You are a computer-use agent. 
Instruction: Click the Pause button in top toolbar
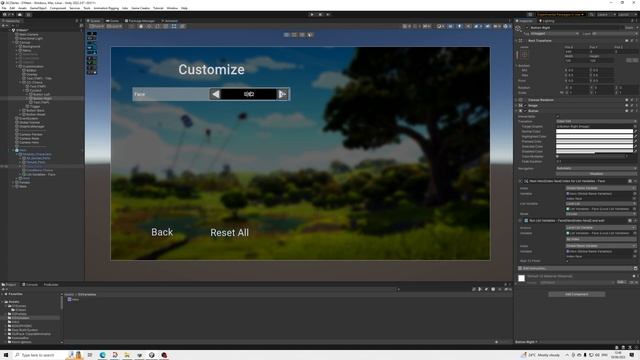tap(320, 14)
